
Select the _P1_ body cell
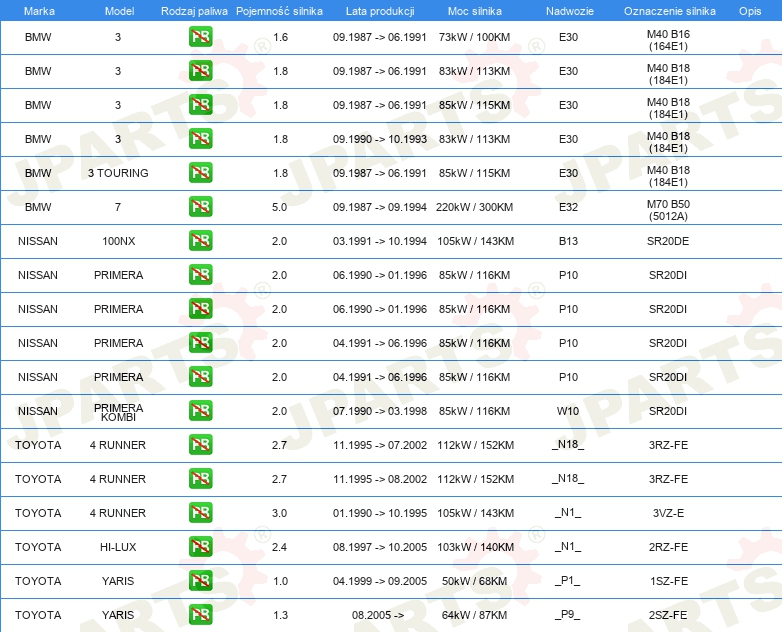(x=568, y=581)
